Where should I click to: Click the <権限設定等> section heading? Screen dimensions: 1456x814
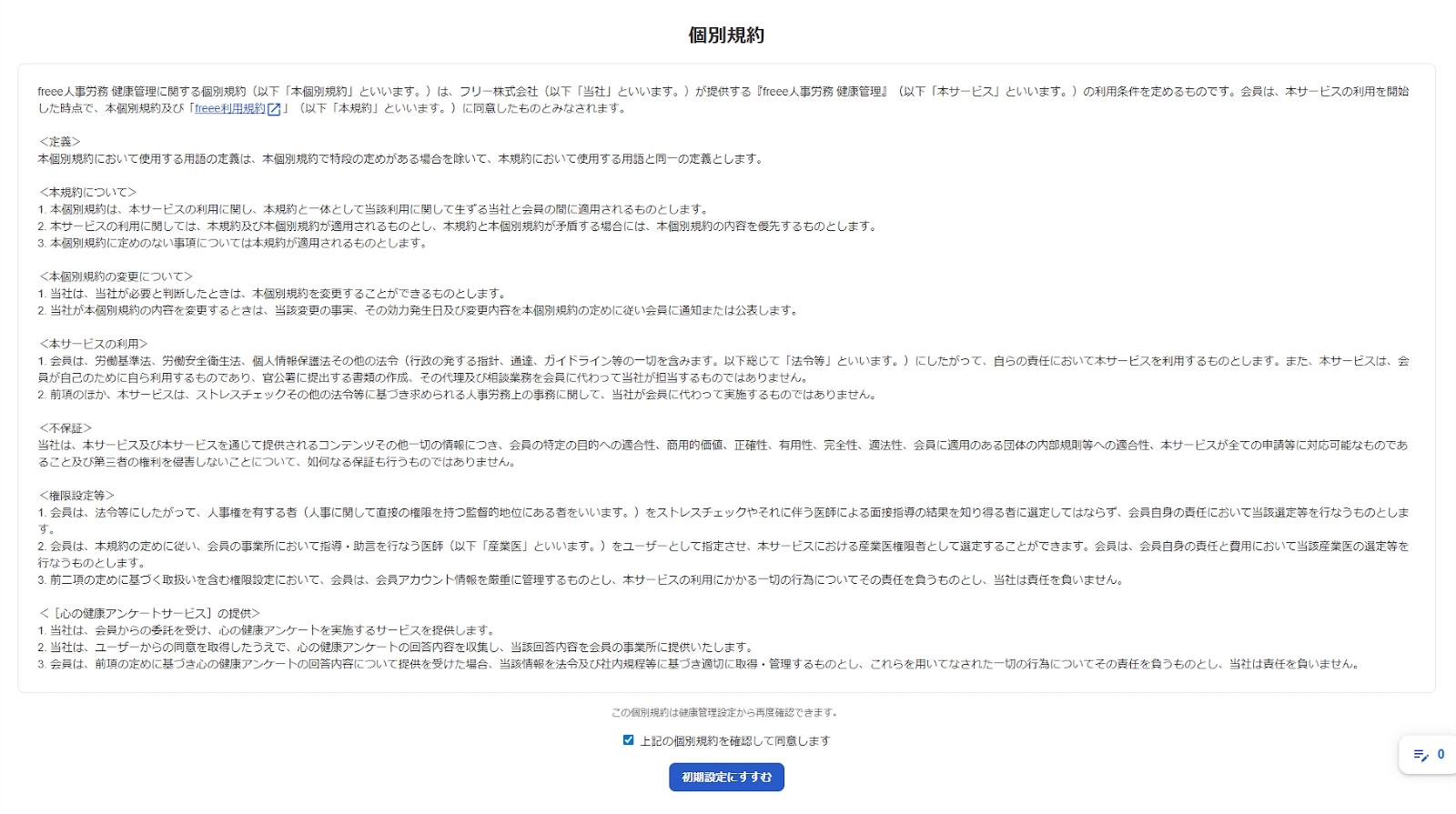(x=76, y=496)
